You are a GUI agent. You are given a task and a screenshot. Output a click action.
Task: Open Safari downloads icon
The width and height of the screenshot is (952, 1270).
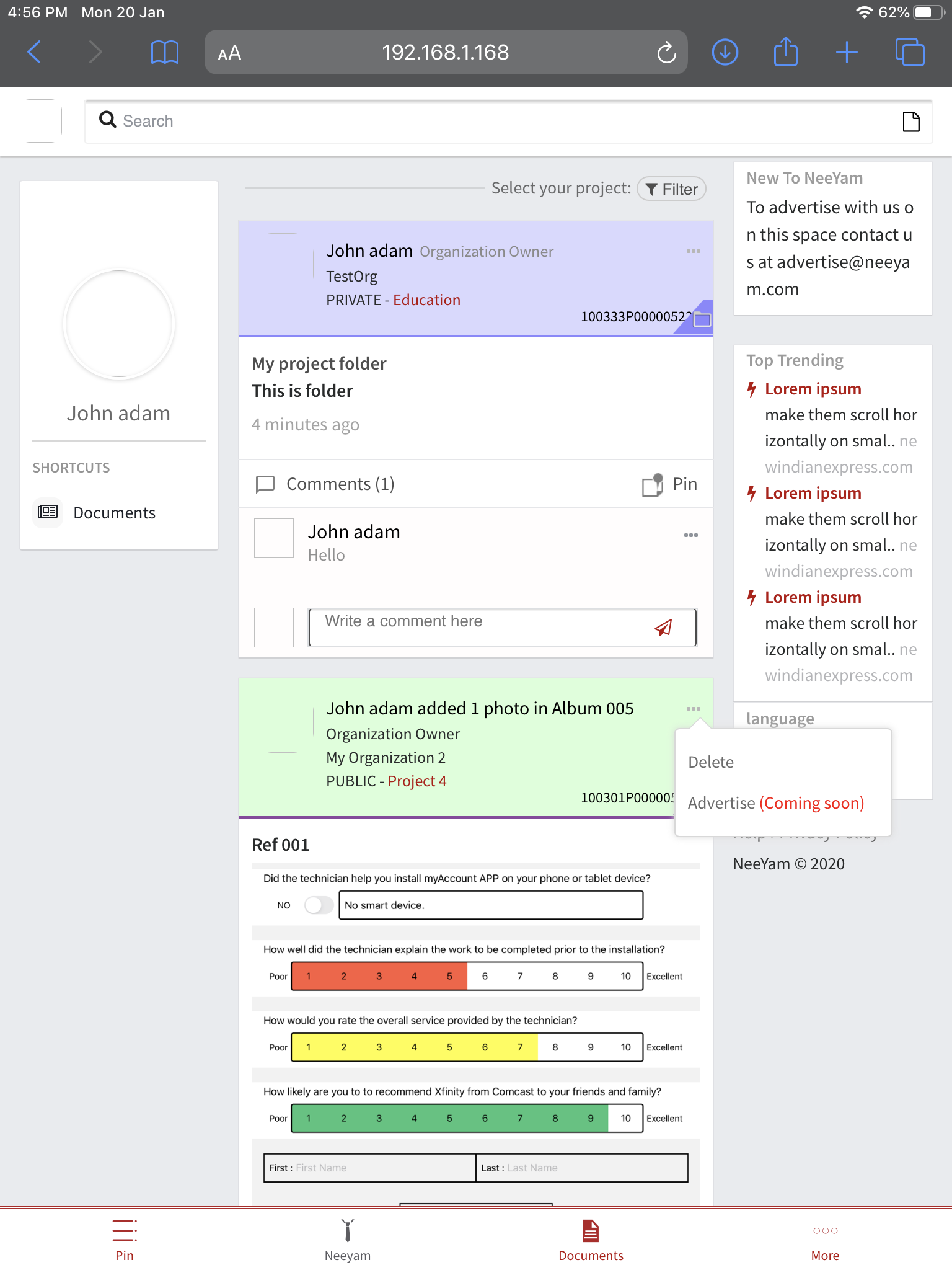725,52
